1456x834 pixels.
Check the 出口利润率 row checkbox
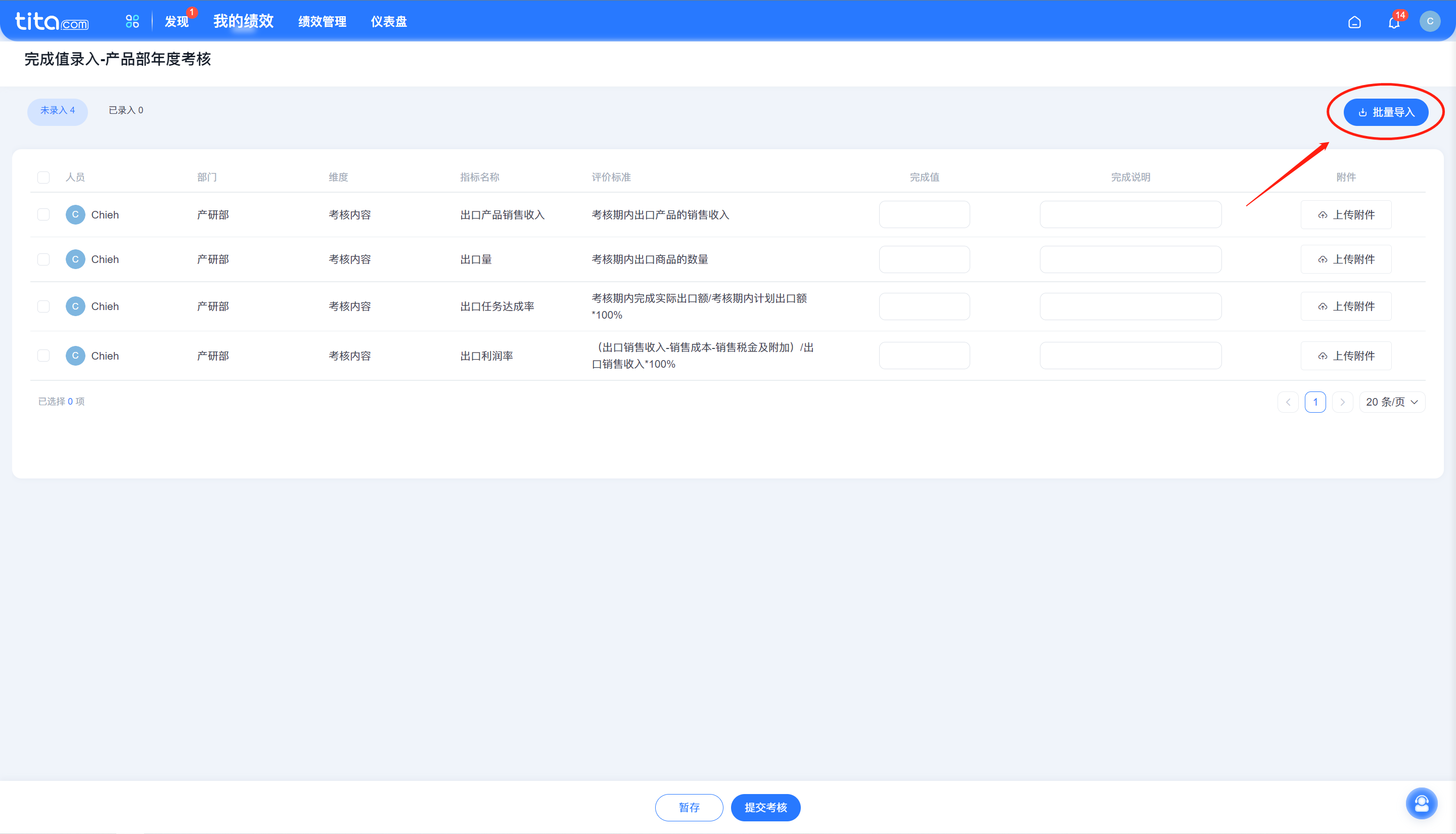(x=43, y=355)
